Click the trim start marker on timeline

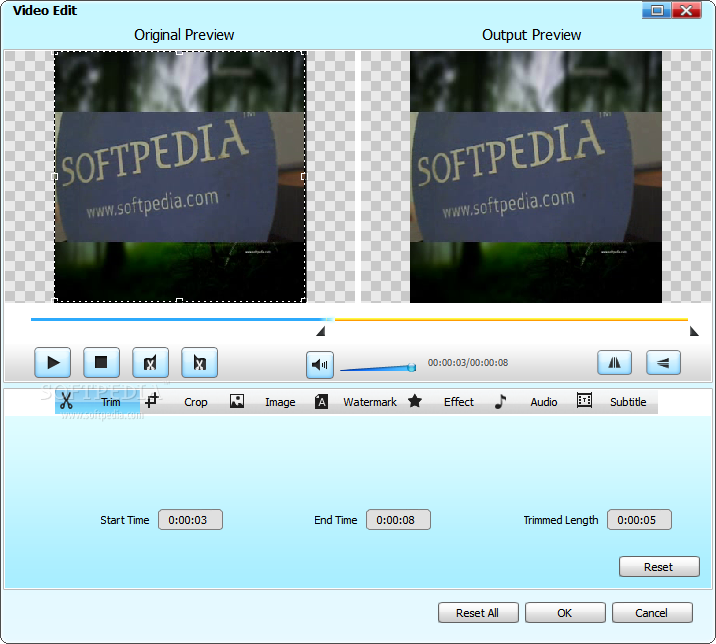[x=321, y=331]
